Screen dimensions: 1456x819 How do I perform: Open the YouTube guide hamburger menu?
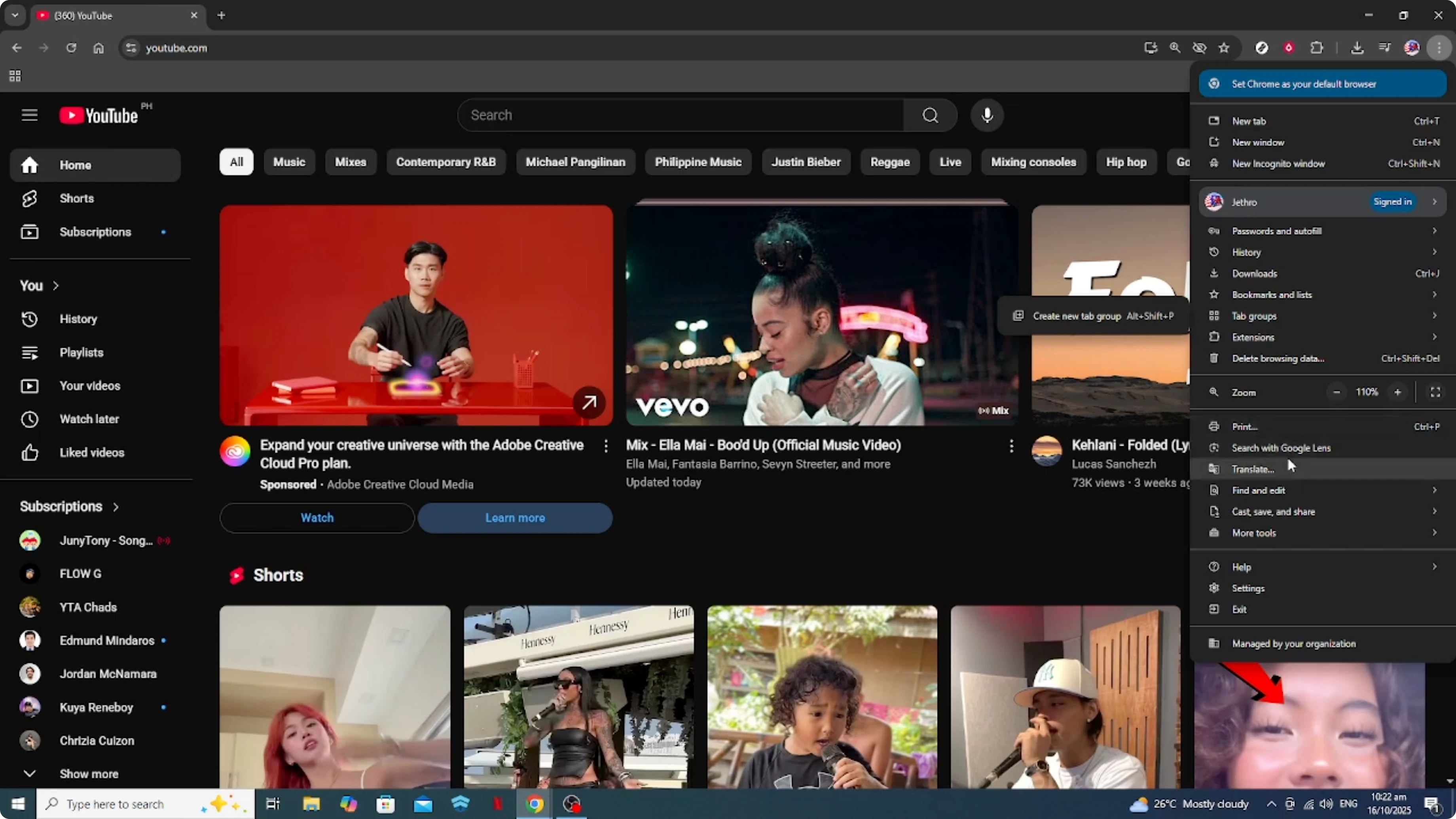point(29,115)
